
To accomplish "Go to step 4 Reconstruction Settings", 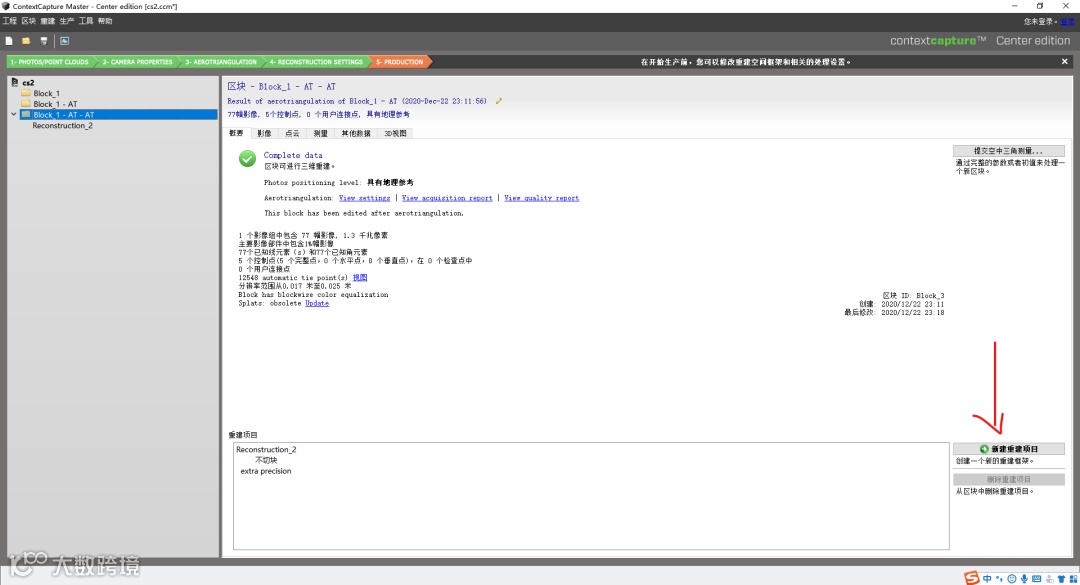I will pos(316,62).
